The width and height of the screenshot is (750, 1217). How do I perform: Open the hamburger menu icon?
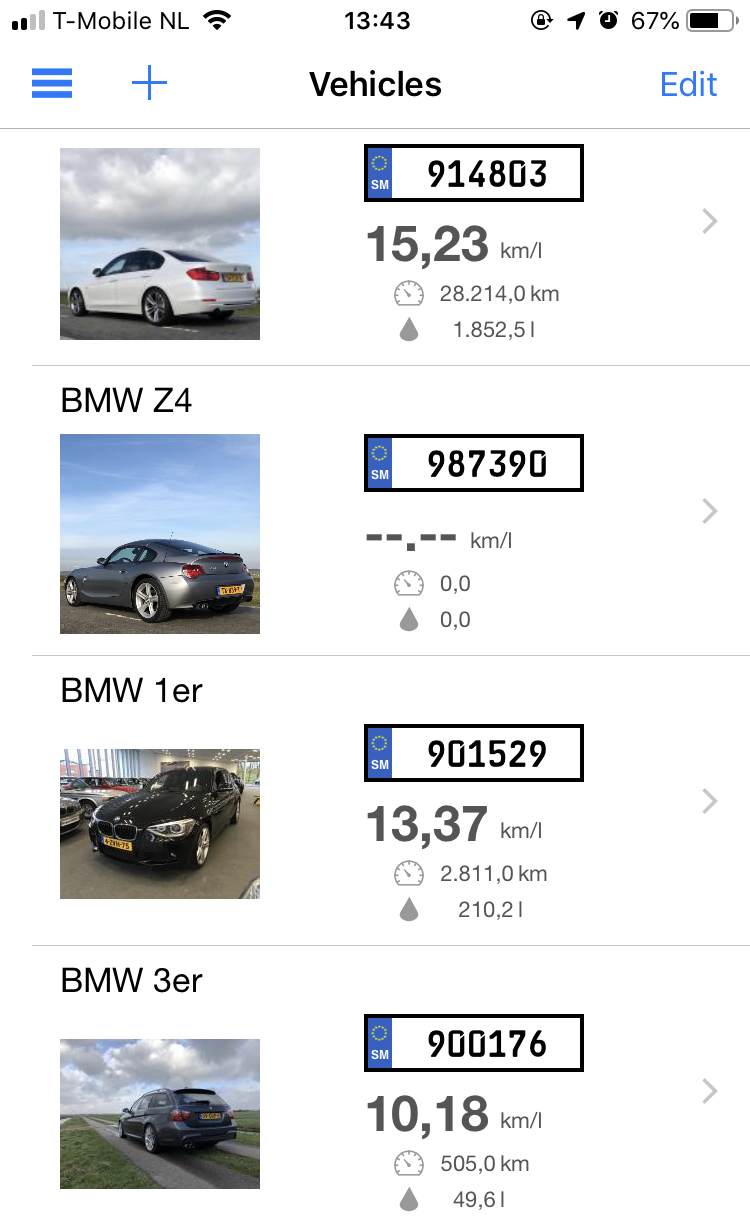(x=52, y=84)
